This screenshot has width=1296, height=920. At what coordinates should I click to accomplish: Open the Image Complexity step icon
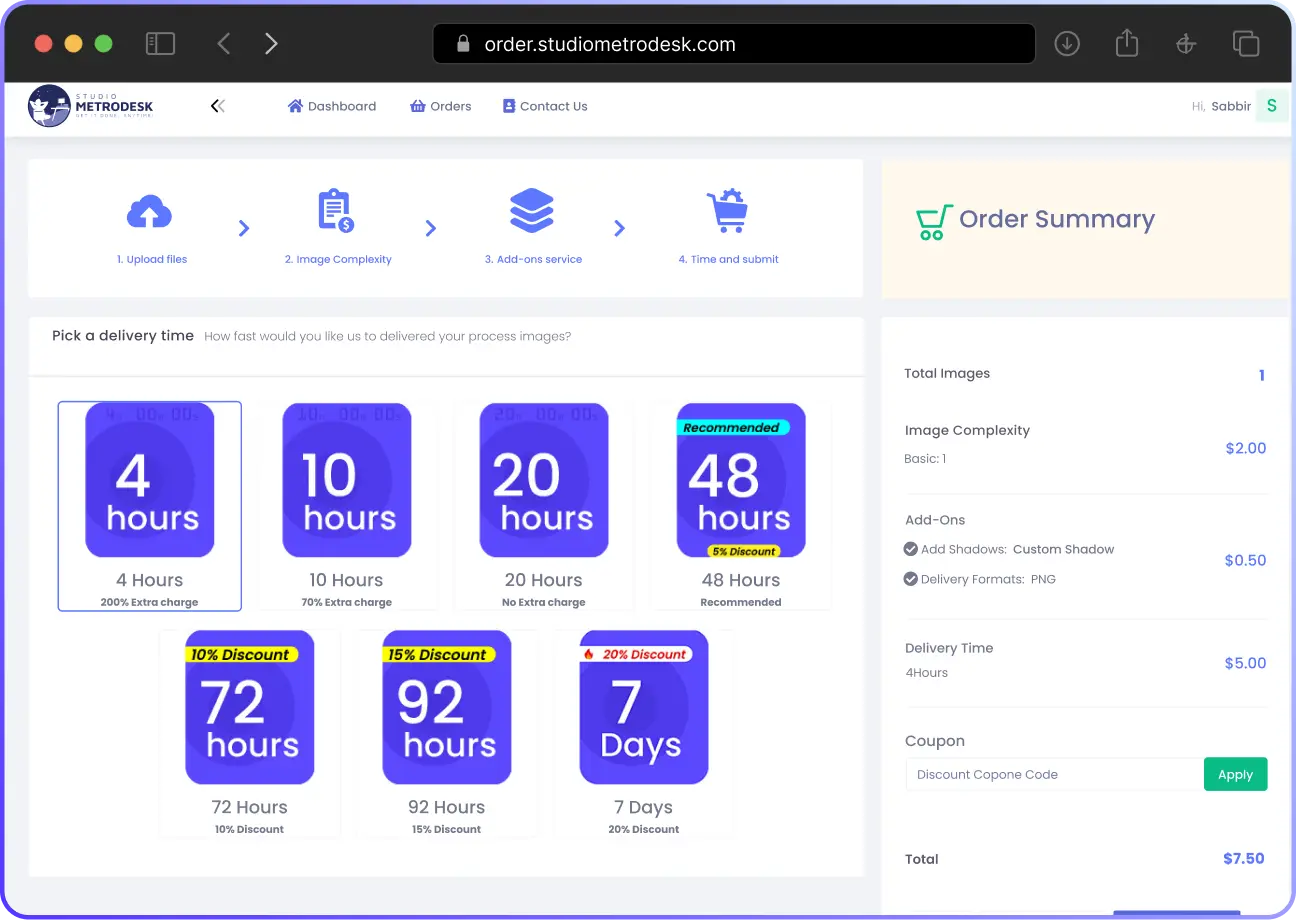pos(336,211)
